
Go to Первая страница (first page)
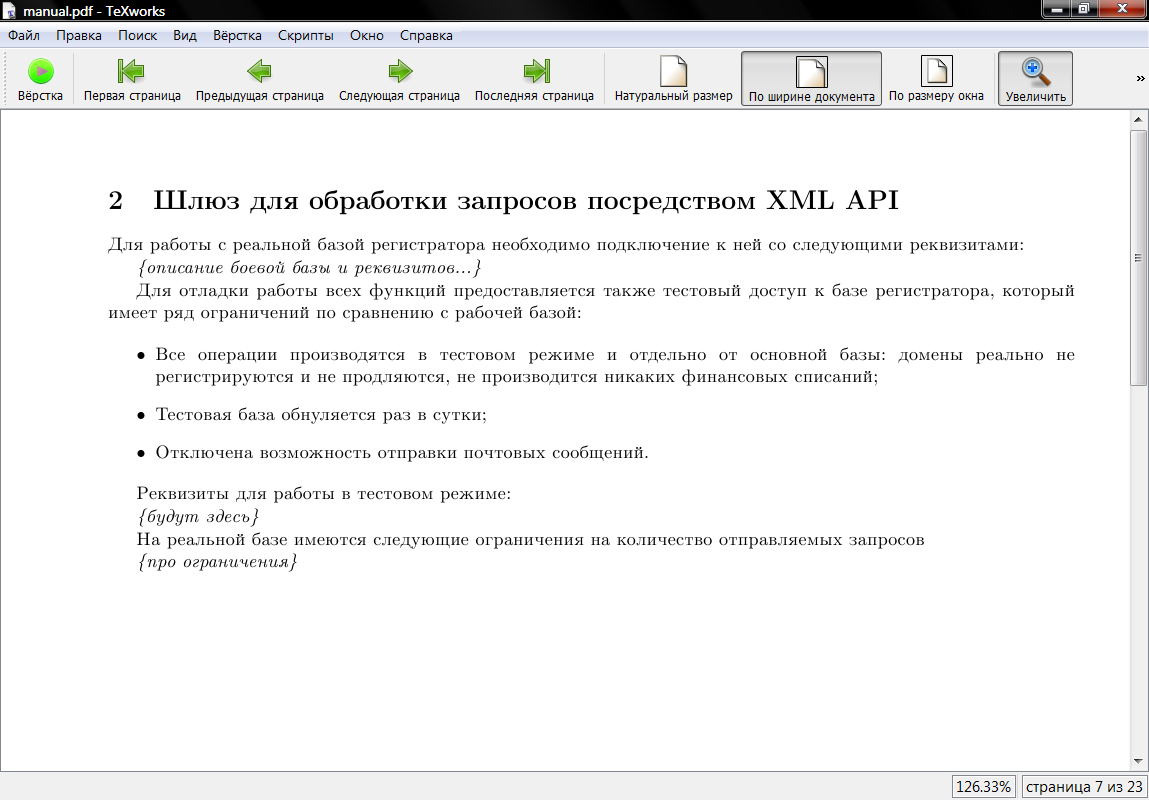tap(132, 78)
